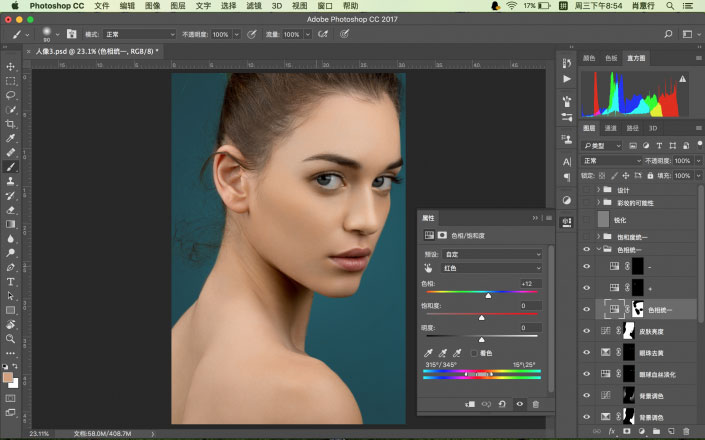Select the Zoom tool
705x440 pixels.
point(10,340)
